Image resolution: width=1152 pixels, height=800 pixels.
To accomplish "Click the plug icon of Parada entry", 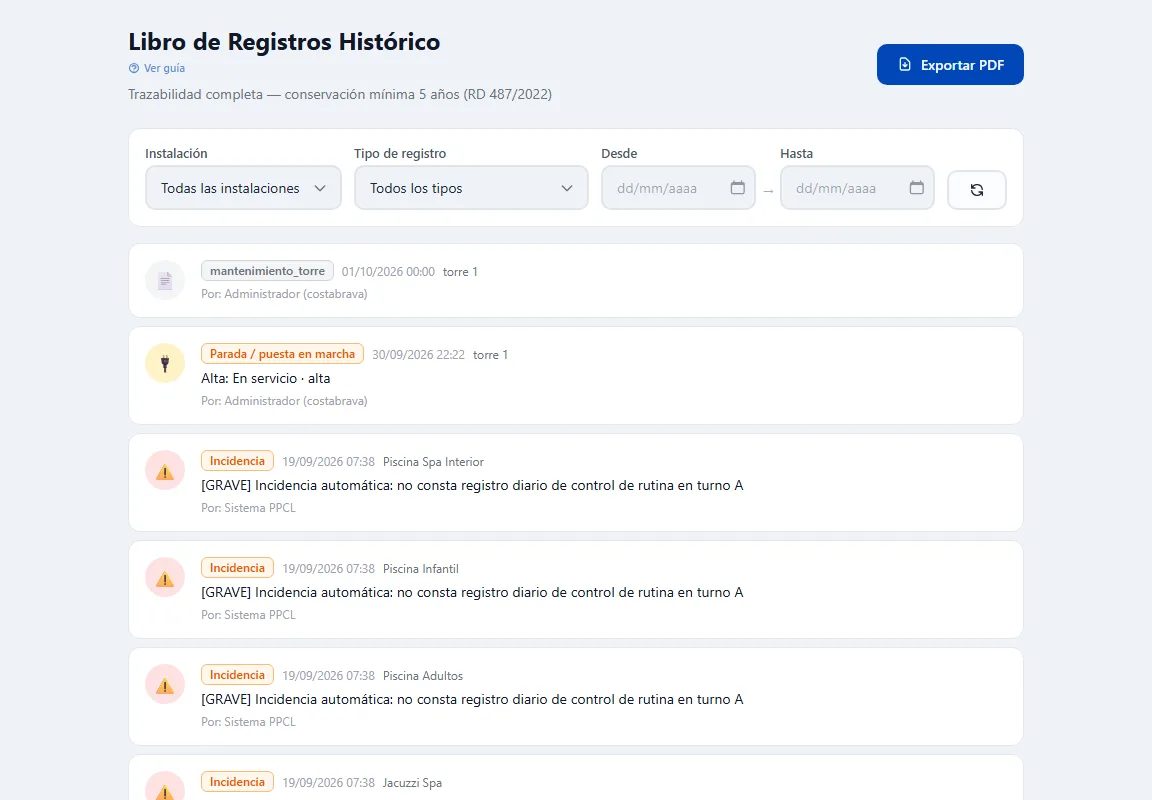I will pyautogui.click(x=165, y=363).
